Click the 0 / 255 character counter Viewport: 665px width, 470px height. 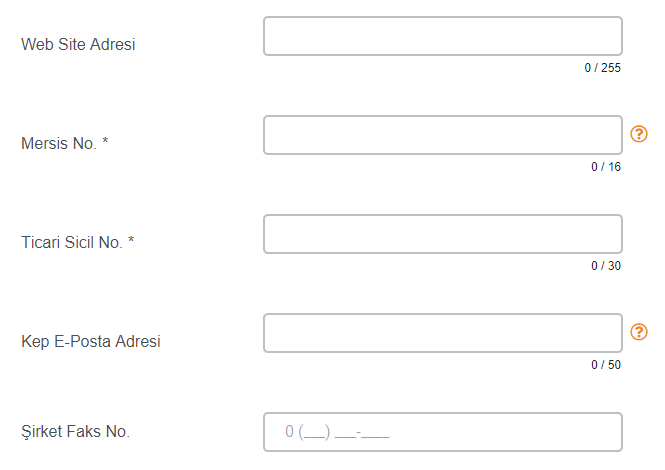[x=603, y=68]
